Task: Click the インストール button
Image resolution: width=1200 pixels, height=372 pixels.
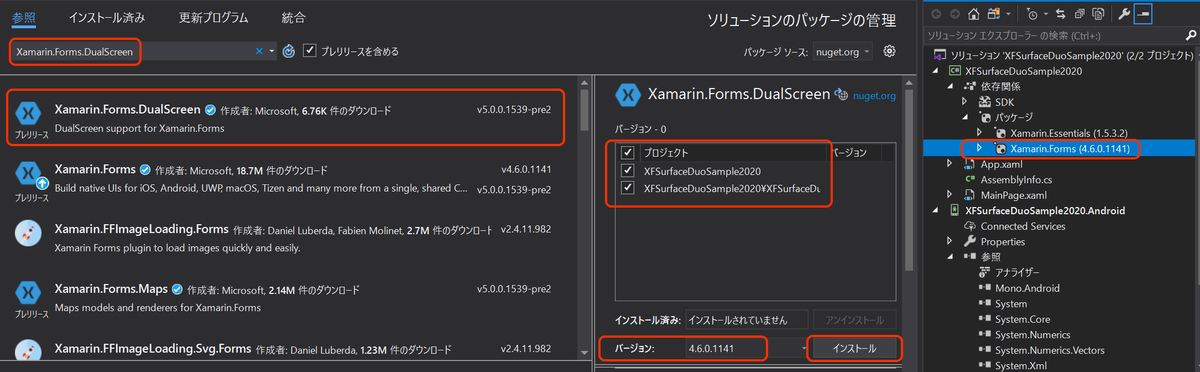Action: coord(854,349)
